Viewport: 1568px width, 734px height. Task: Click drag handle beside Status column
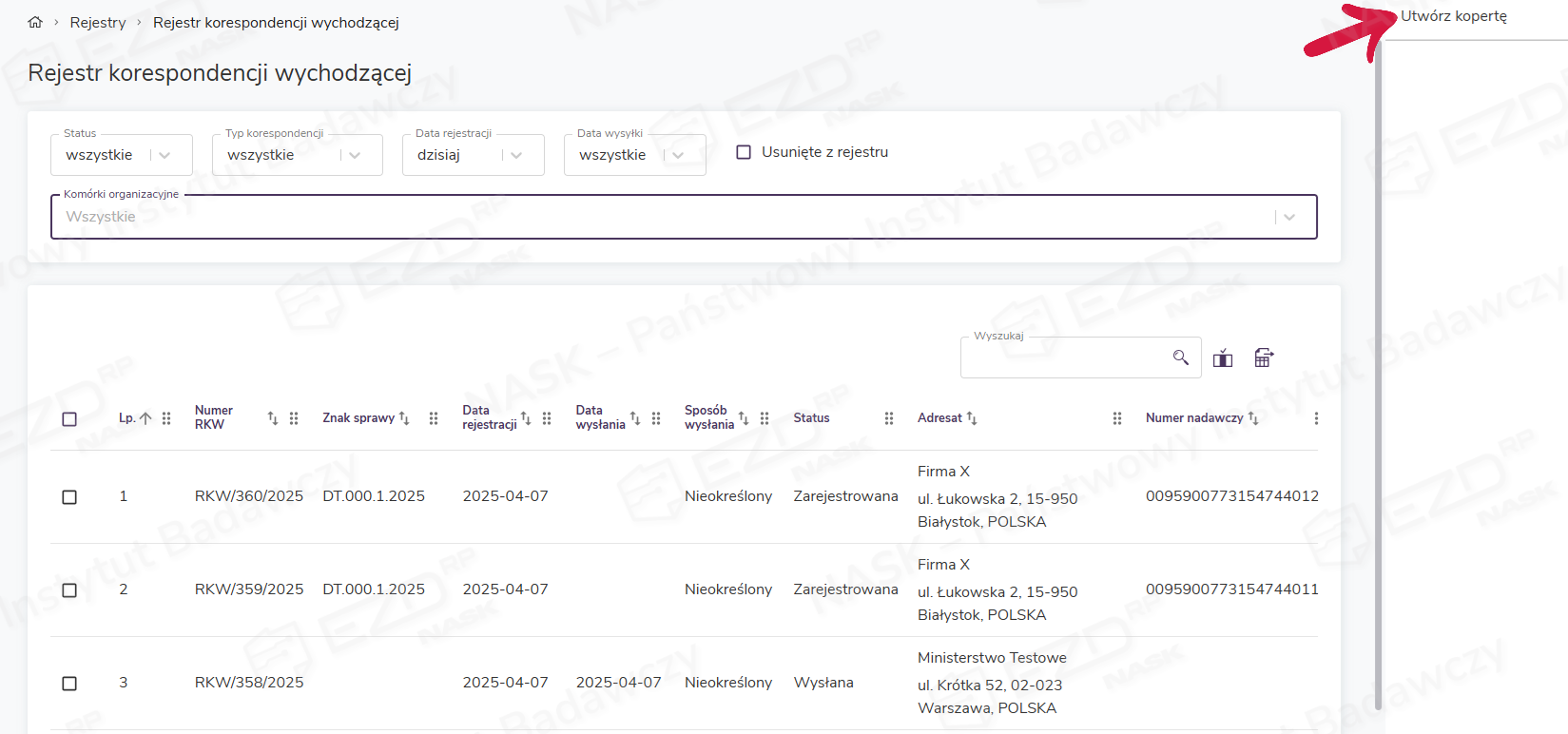pyautogui.click(x=889, y=418)
